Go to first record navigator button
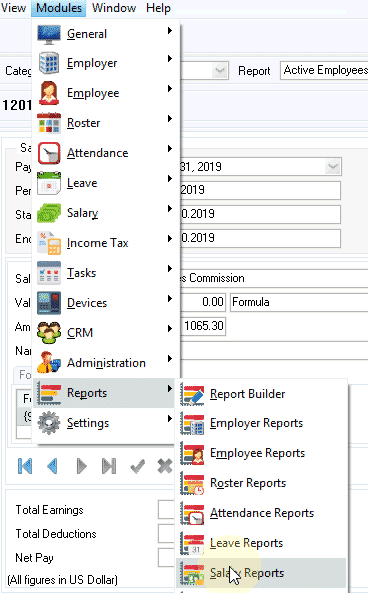This screenshot has width=368, height=593. tap(25, 466)
